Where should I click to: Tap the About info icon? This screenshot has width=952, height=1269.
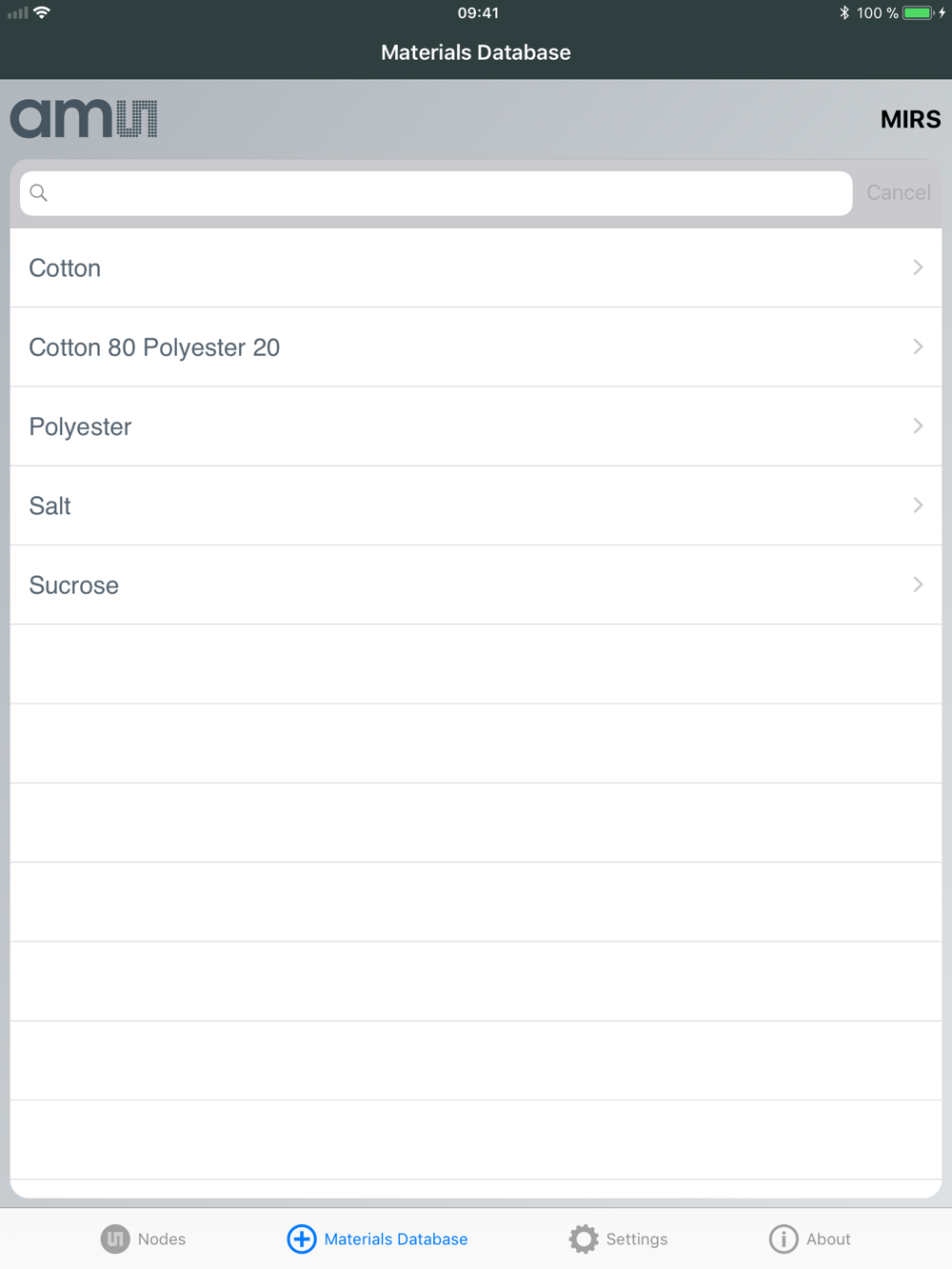(x=783, y=1239)
